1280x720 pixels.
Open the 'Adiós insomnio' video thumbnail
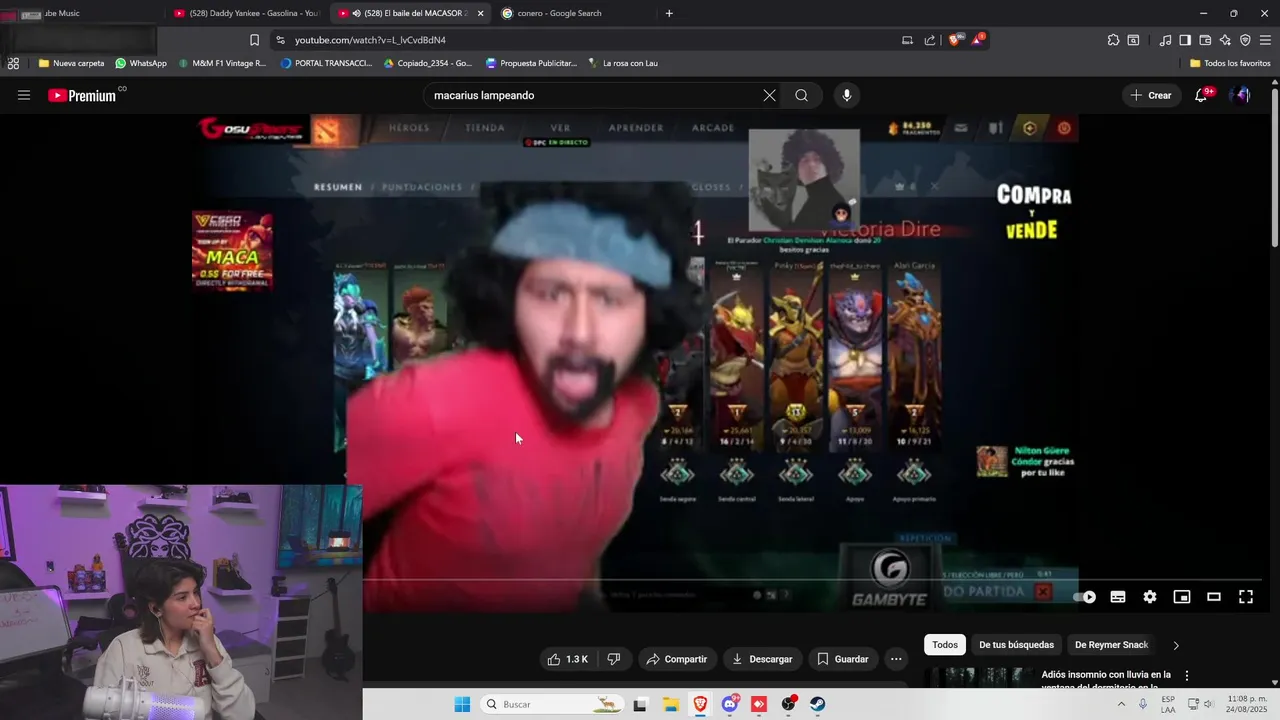click(x=979, y=678)
